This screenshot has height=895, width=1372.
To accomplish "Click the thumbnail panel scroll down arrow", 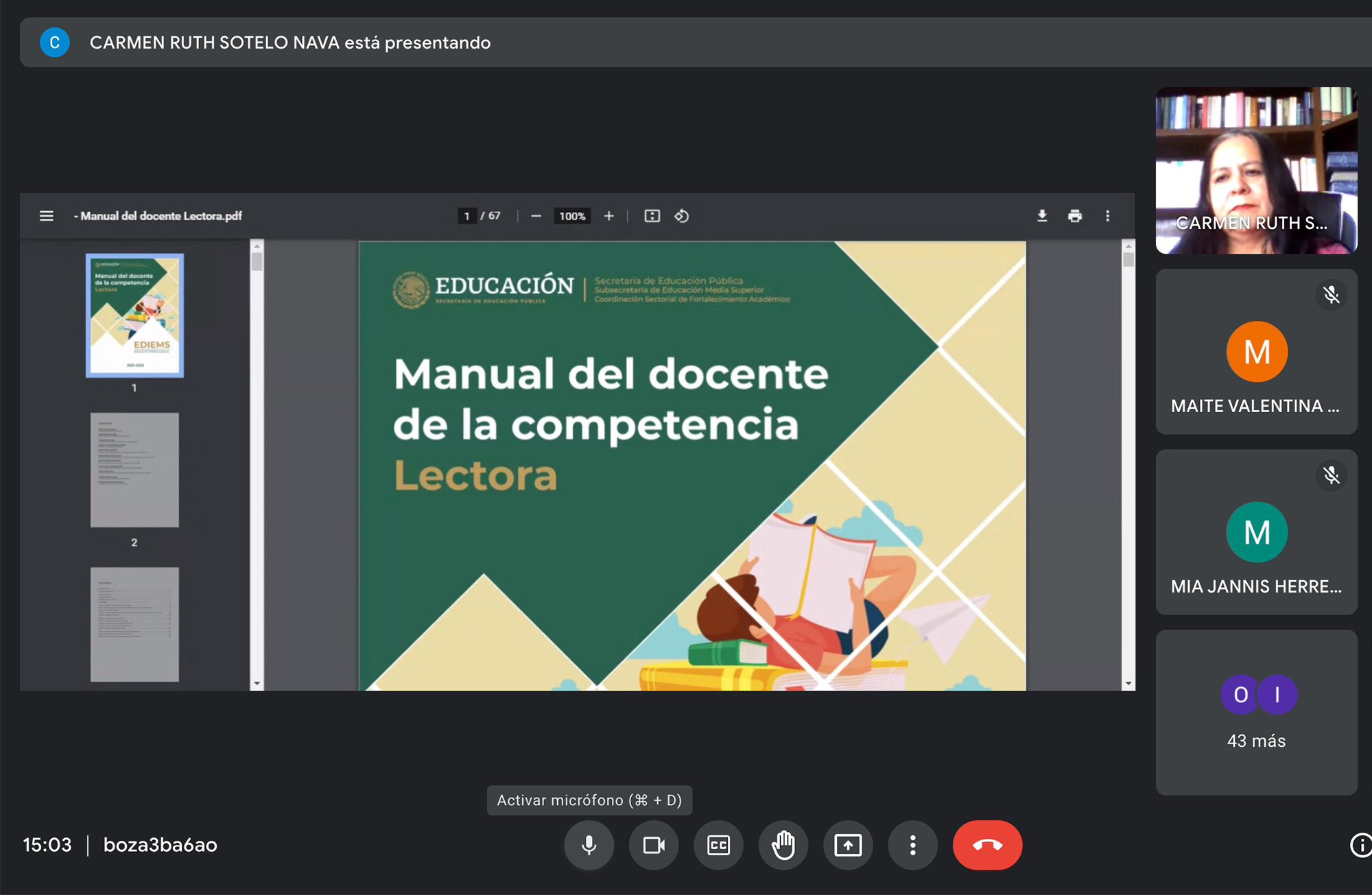I will (x=257, y=683).
